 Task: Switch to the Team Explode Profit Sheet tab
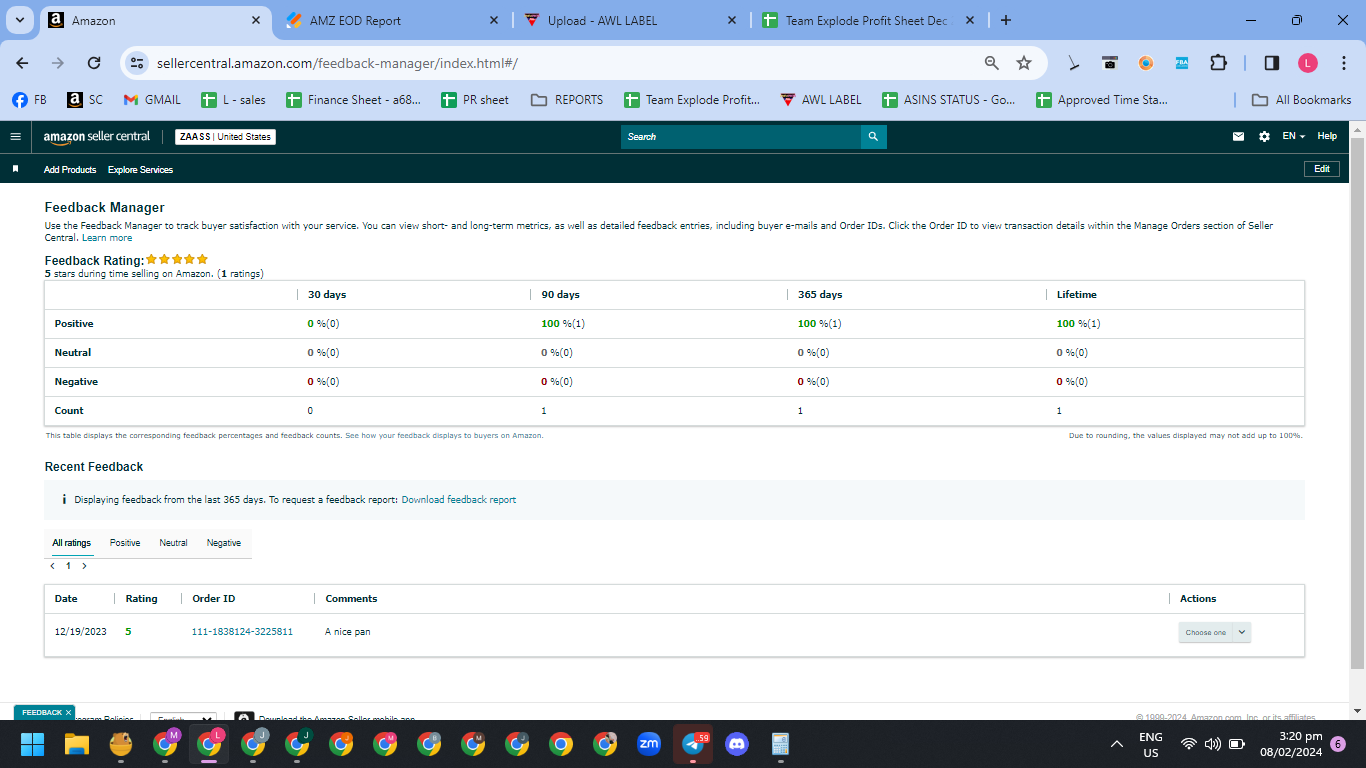click(x=866, y=21)
